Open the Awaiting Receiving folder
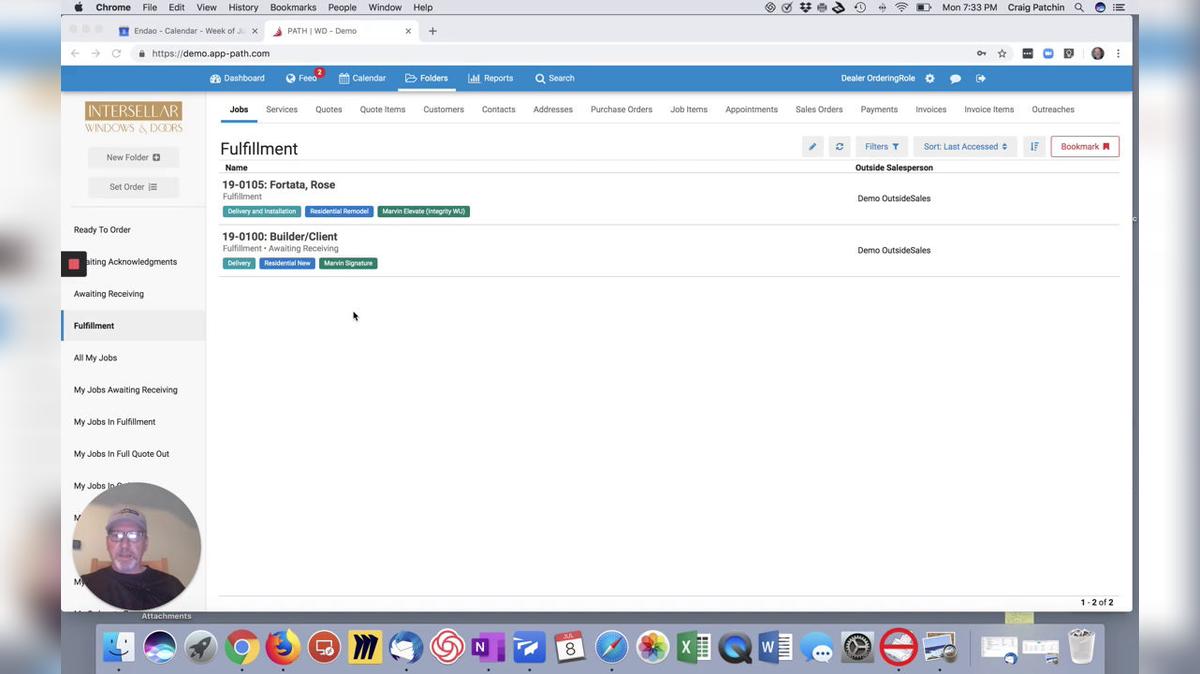 pyautogui.click(x=109, y=294)
